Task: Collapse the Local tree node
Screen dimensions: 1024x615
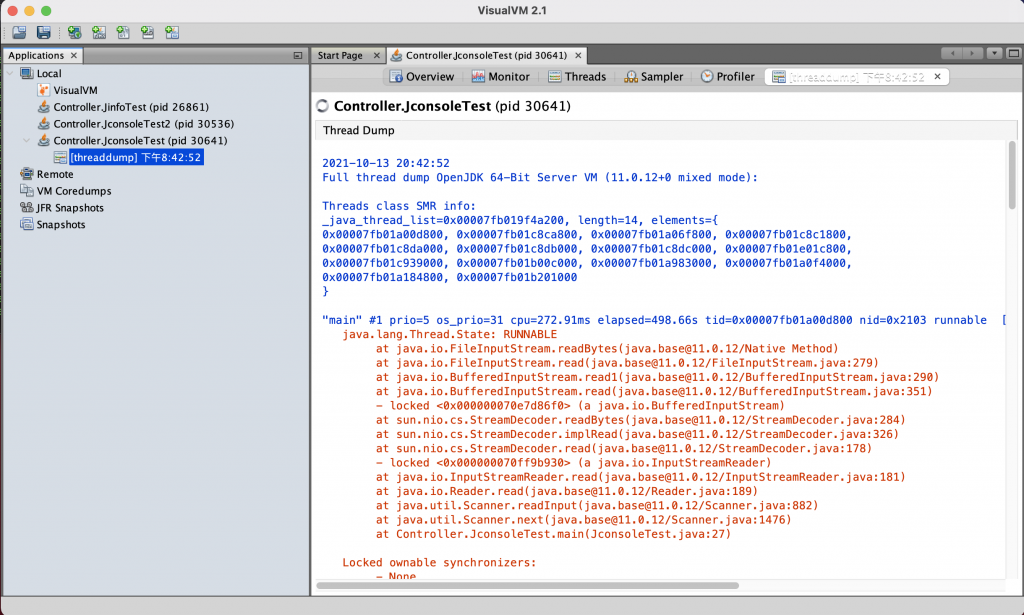Action: [10, 73]
